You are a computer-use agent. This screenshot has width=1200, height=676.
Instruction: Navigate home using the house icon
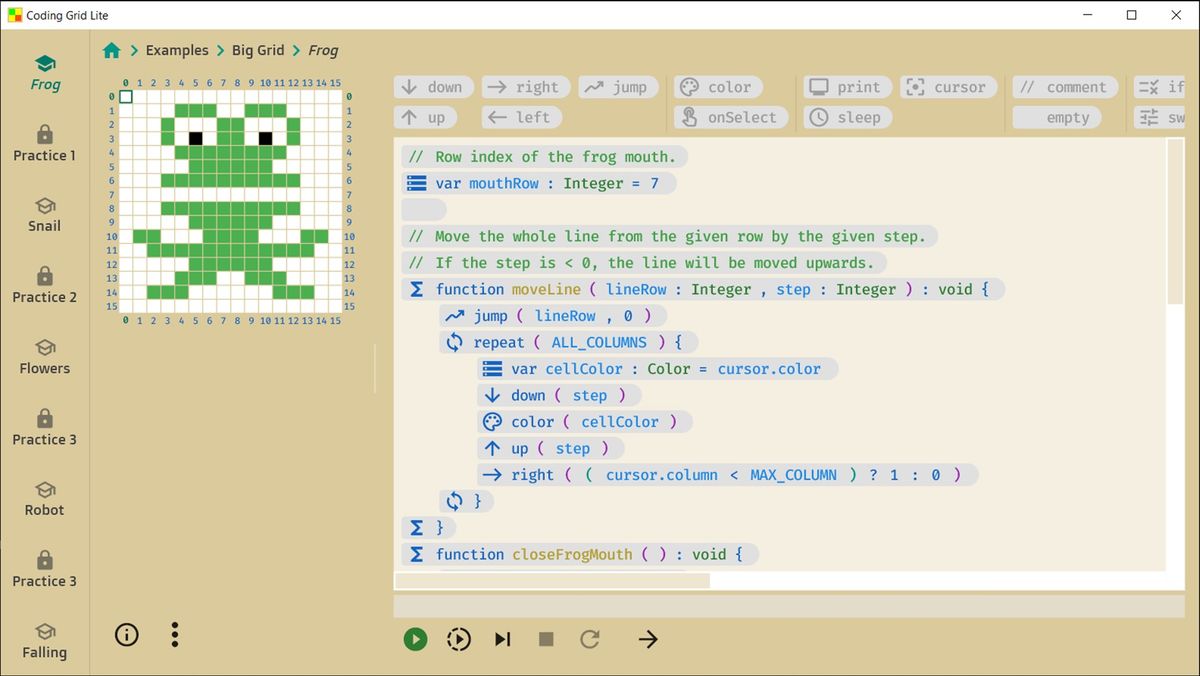[x=111, y=49]
